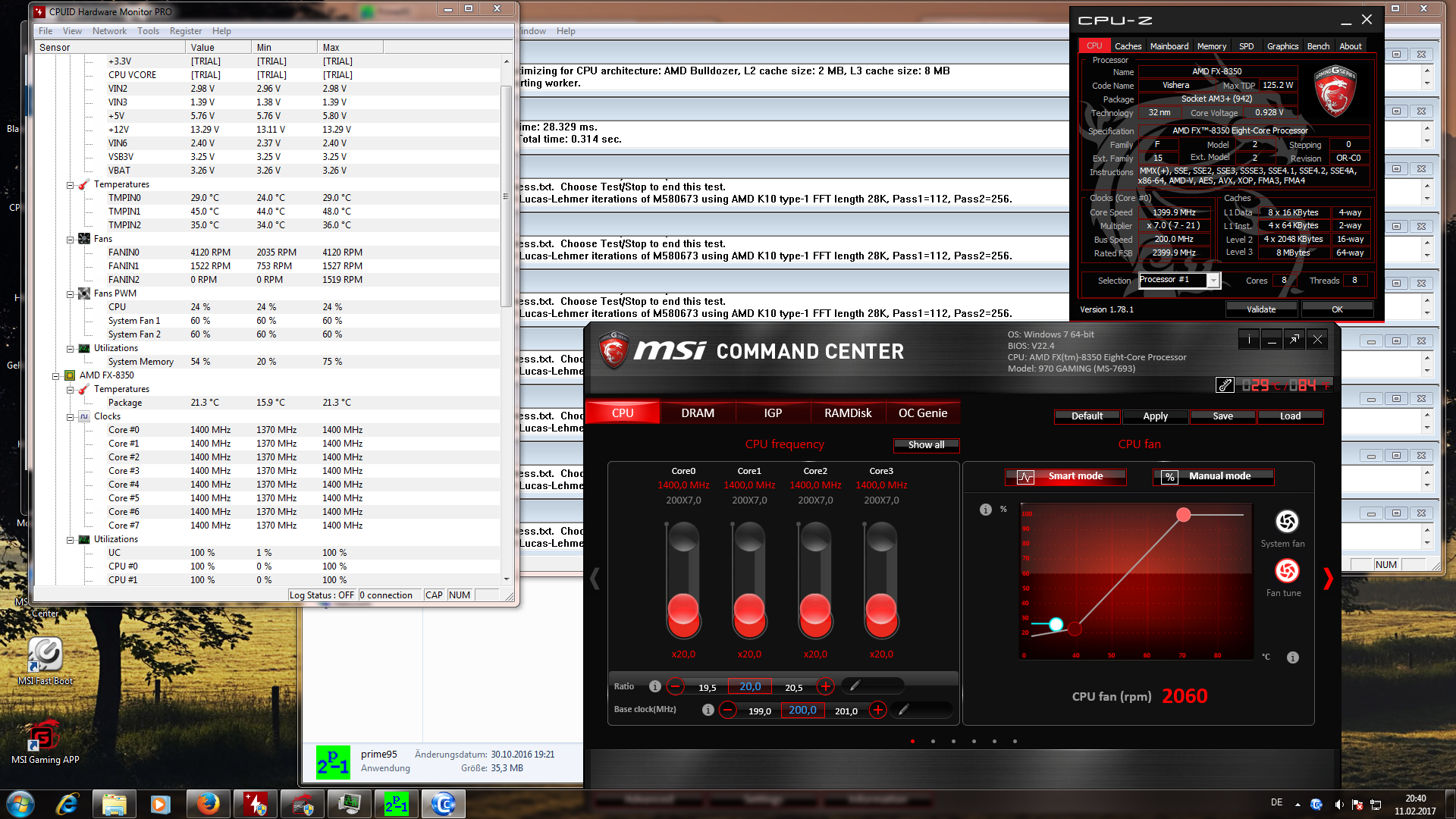The width and height of the screenshot is (1456, 819).
Task: Click Apply in Command Center
Action: coord(1155,416)
